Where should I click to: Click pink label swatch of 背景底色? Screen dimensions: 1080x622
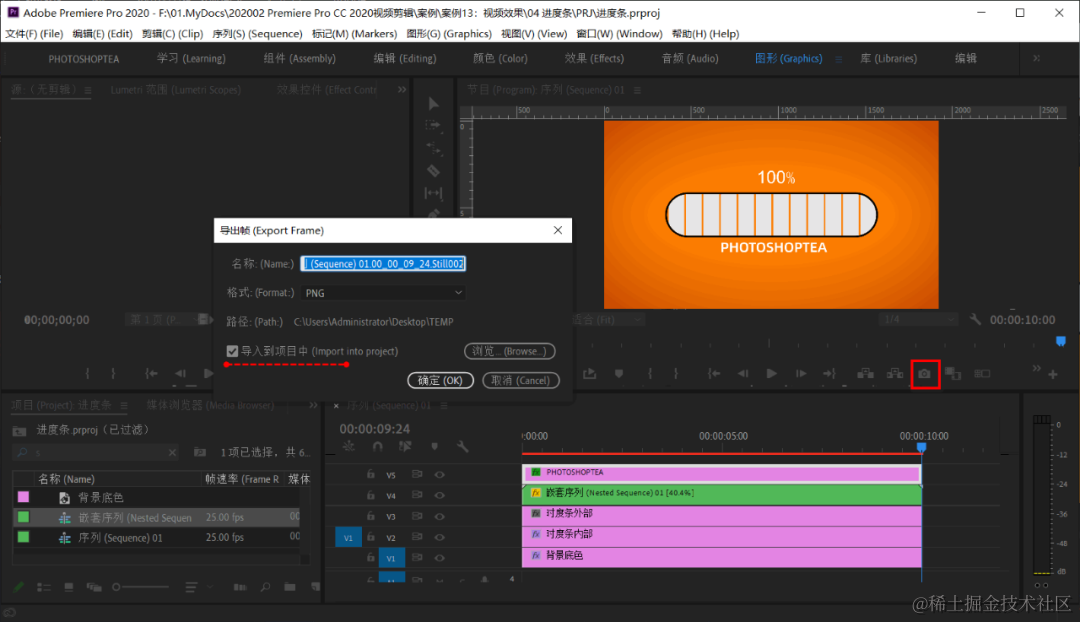[23, 497]
